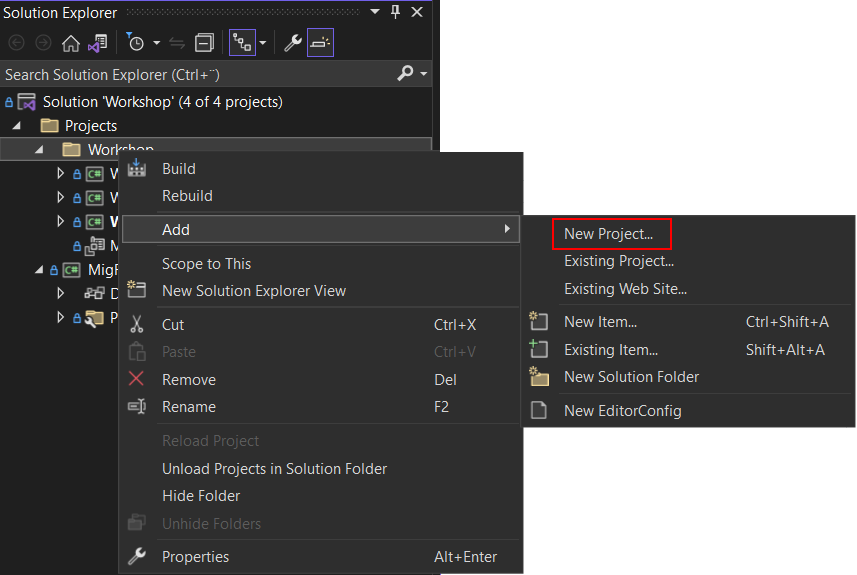857x575 pixels.
Task: Click the New Solution Explorer View icon
Action: tap(137, 289)
